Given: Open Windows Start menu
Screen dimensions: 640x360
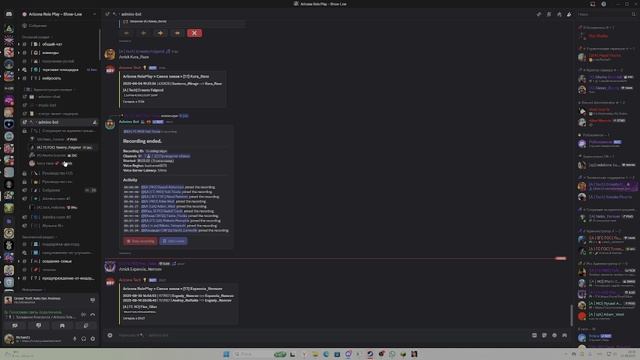Looking at the screenshot, I should (x=226, y=354).
